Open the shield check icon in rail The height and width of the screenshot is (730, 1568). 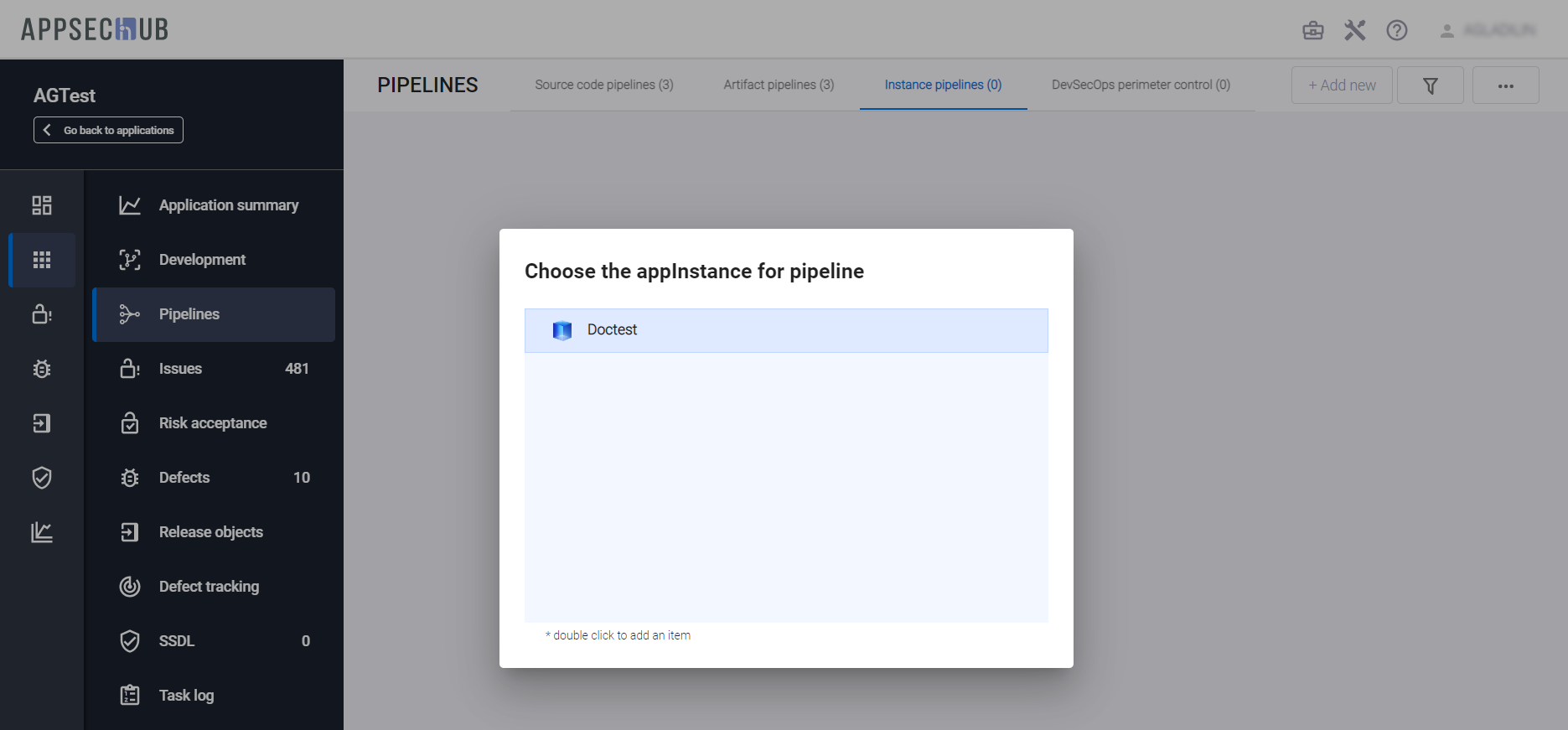pos(42,478)
